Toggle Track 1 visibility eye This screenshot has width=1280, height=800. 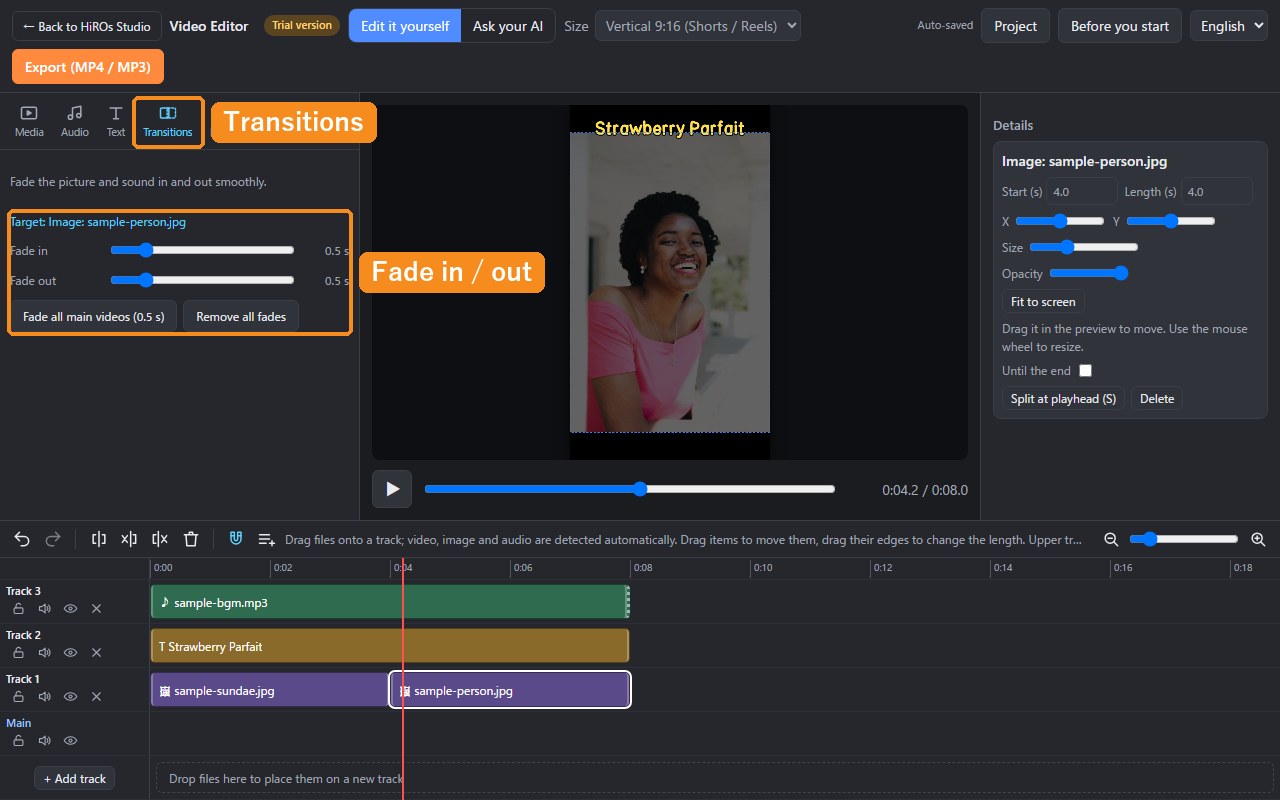point(71,696)
